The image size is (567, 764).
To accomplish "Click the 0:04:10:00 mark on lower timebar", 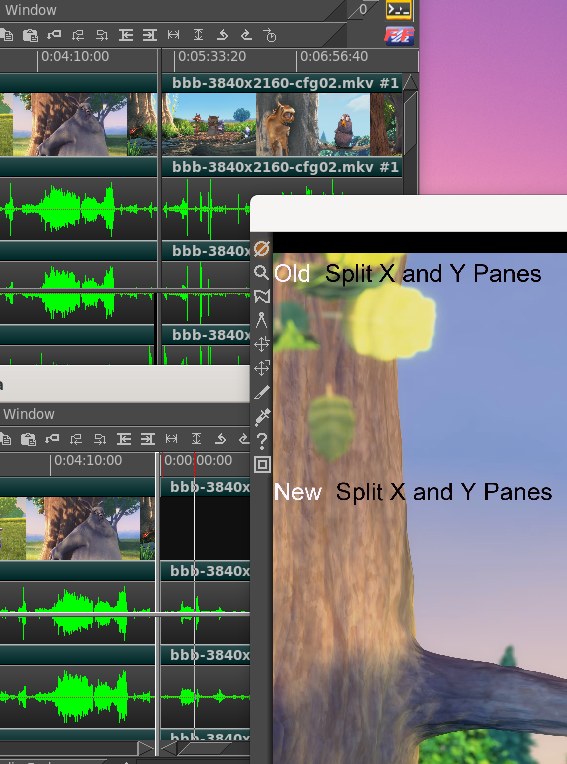I will [88, 460].
